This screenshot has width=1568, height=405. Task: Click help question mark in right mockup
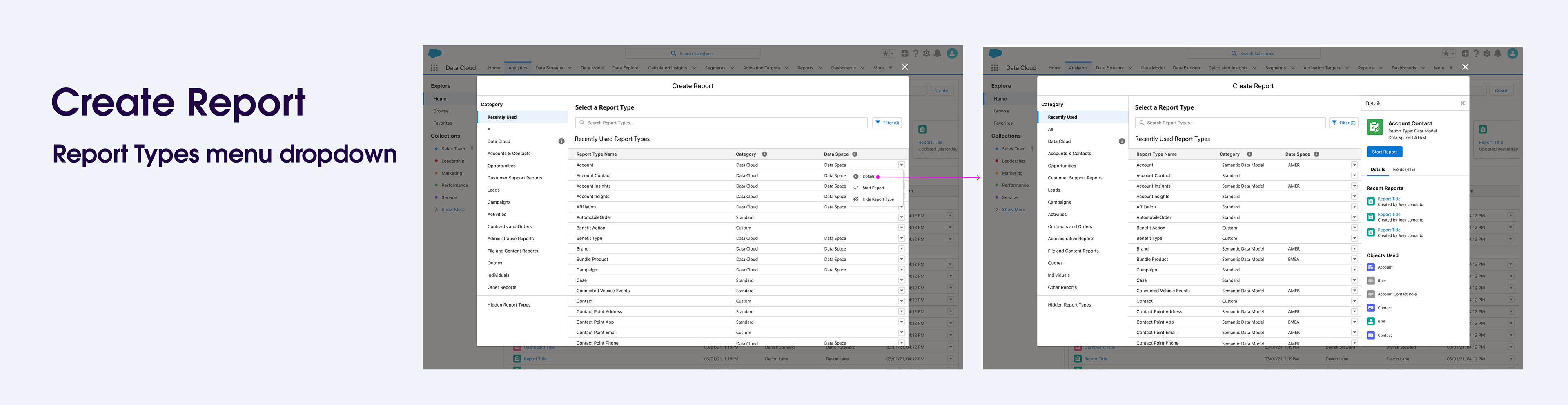(x=1476, y=54)
